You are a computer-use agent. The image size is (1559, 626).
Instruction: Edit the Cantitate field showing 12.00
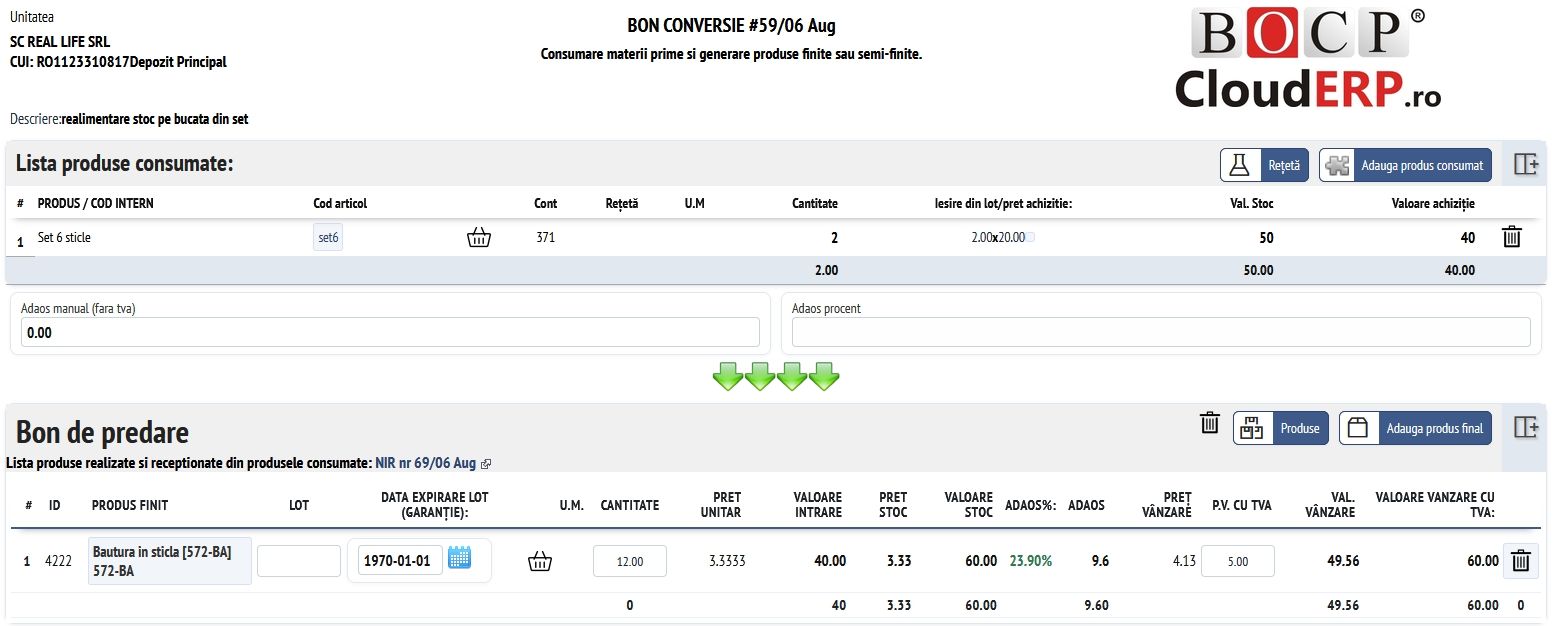(x=630, y=561)
